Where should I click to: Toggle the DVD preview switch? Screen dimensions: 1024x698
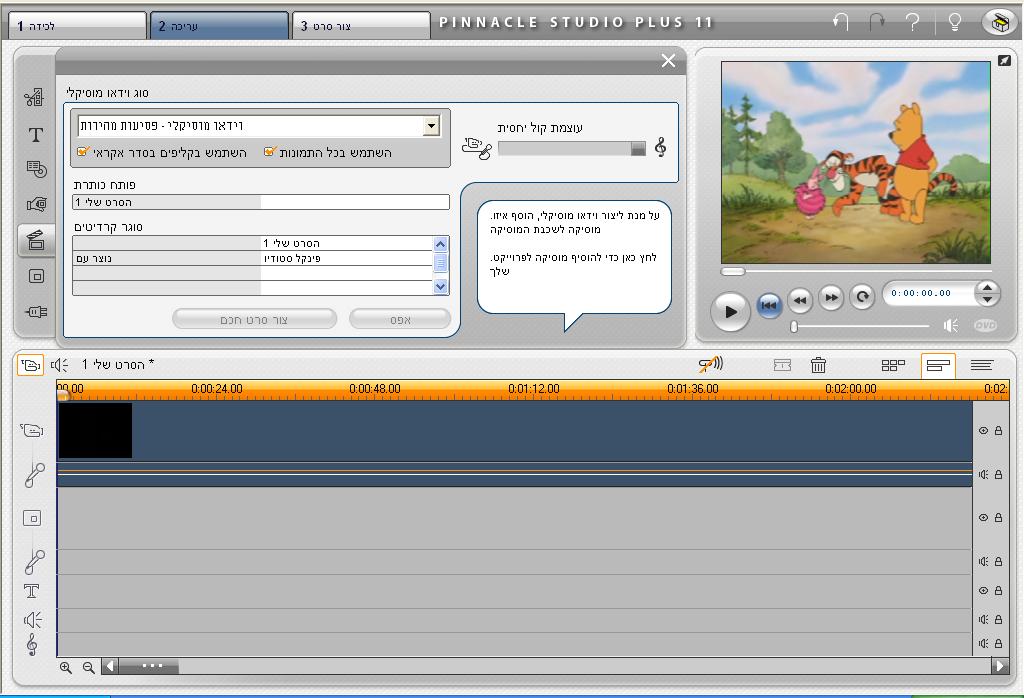985,325
